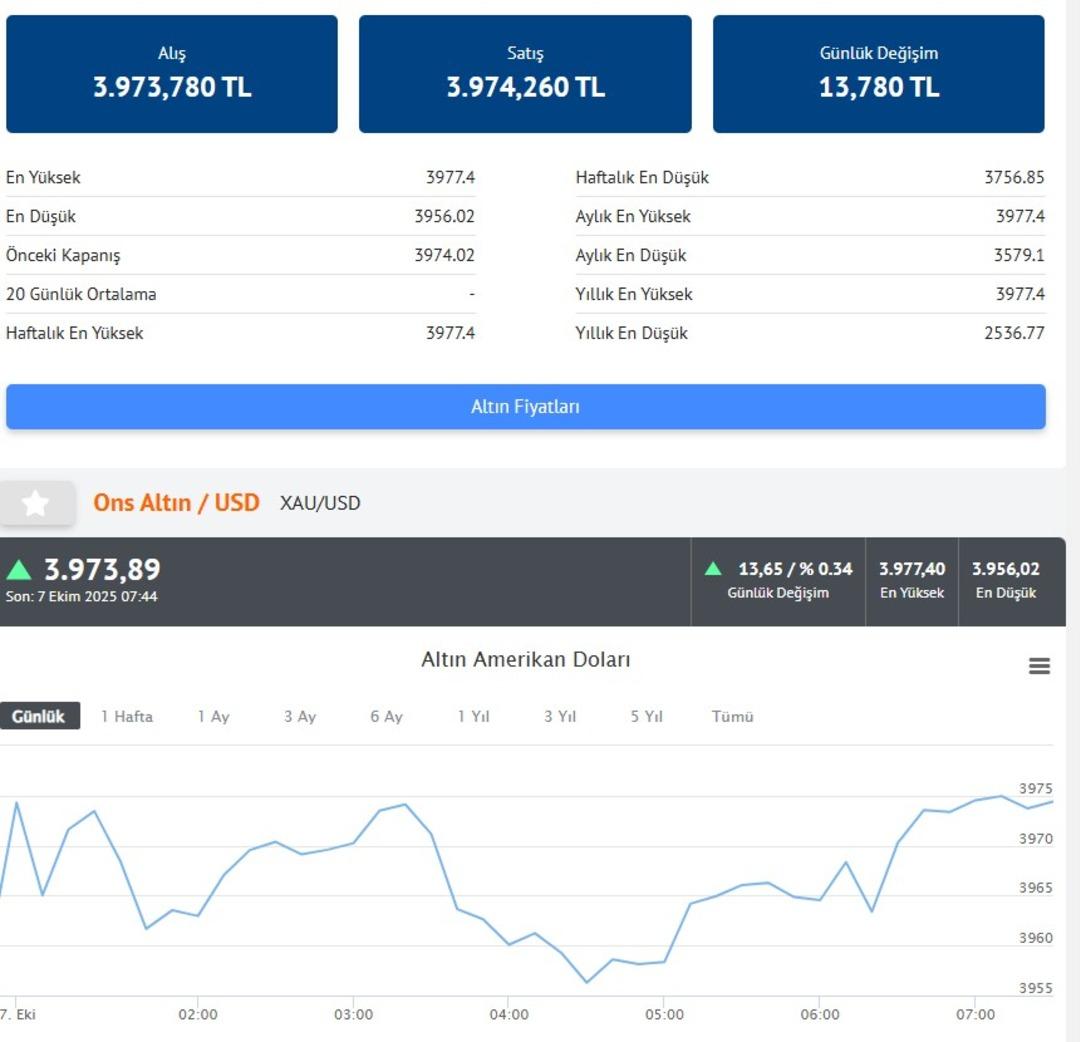
Task: Click the green up arrow beside 3.973,89
Action: click(x=18, y=570)
